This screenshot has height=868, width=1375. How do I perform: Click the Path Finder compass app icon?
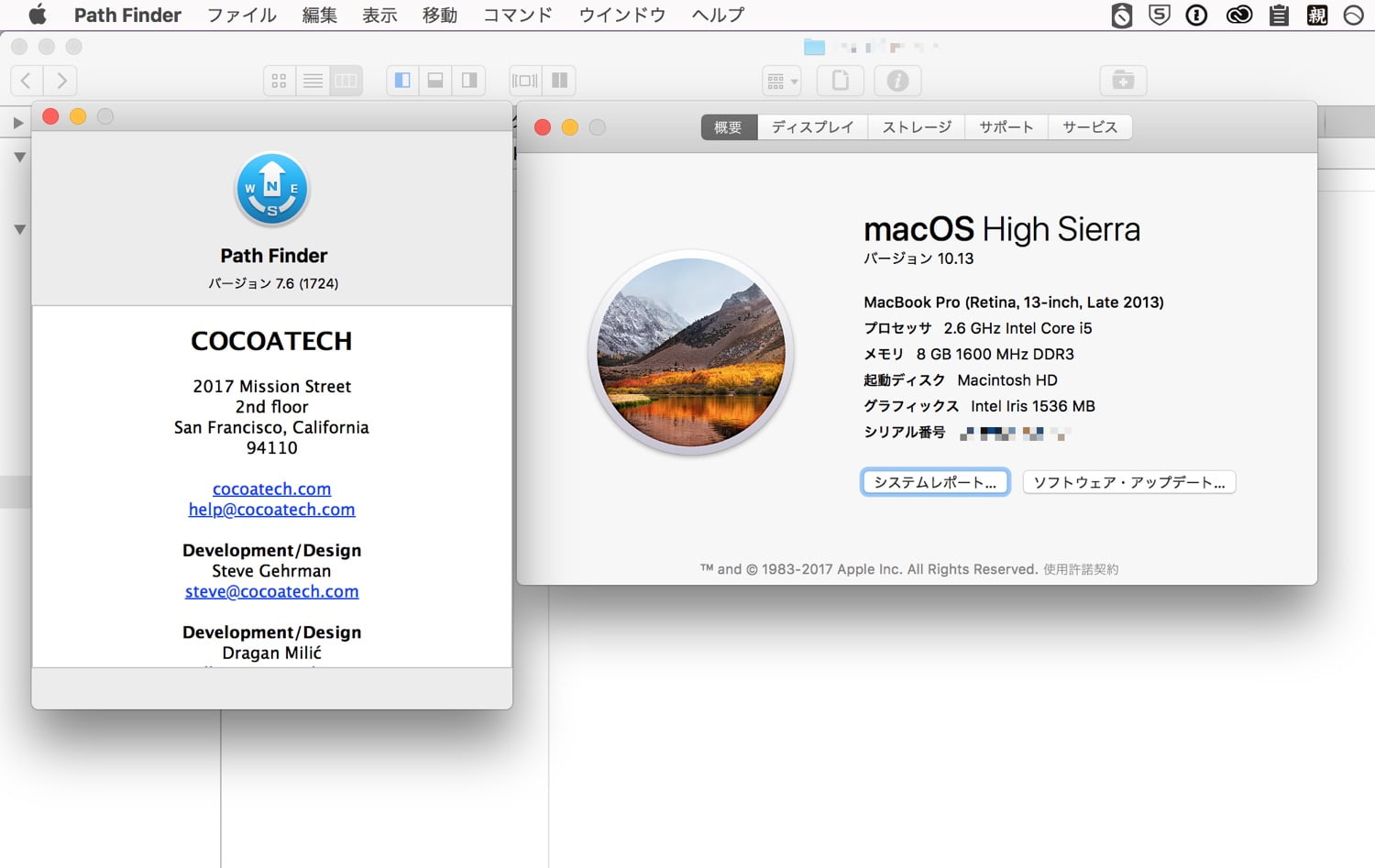click(x=272, y=189)
